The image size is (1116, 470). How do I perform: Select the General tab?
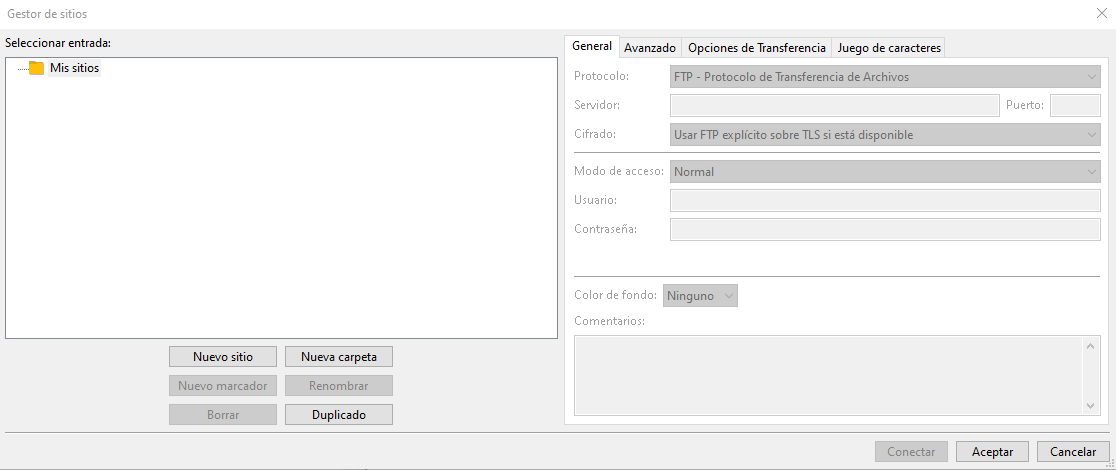tap(592, 47)
